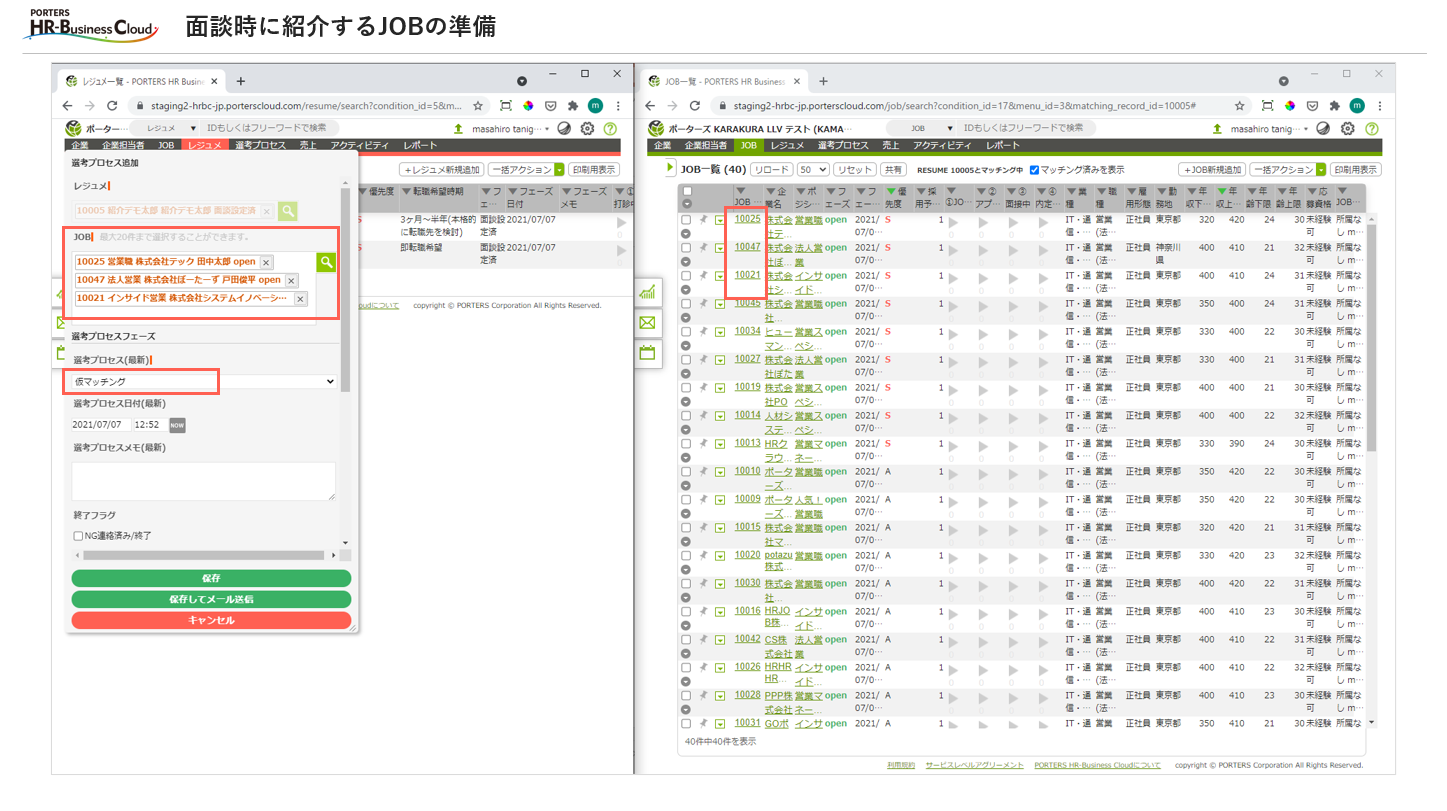
Task: Open 選考プロセス menu in JOB window
Action: tap(841, 145)
